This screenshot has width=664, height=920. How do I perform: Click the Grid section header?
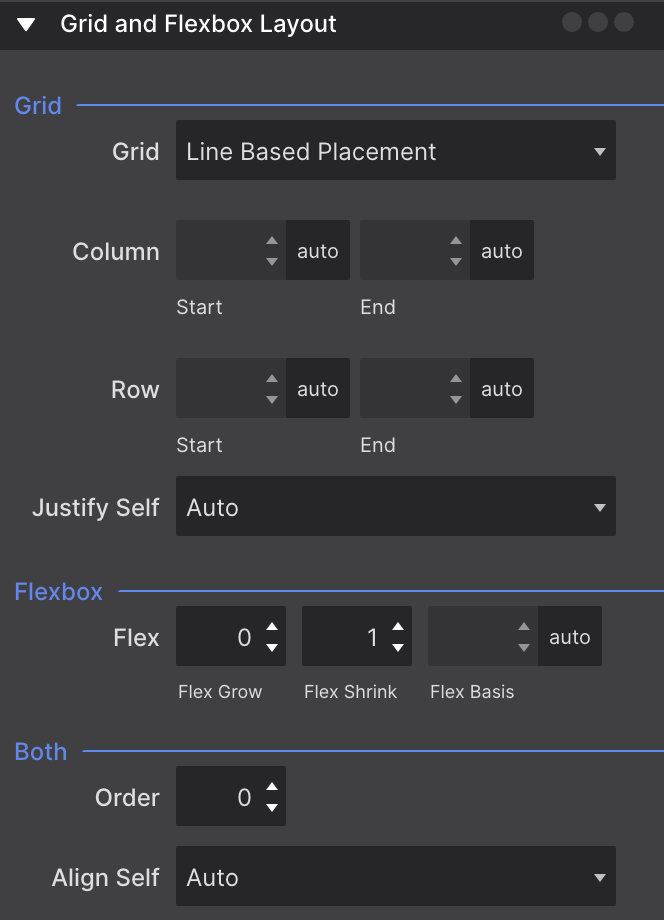point(37,105)
